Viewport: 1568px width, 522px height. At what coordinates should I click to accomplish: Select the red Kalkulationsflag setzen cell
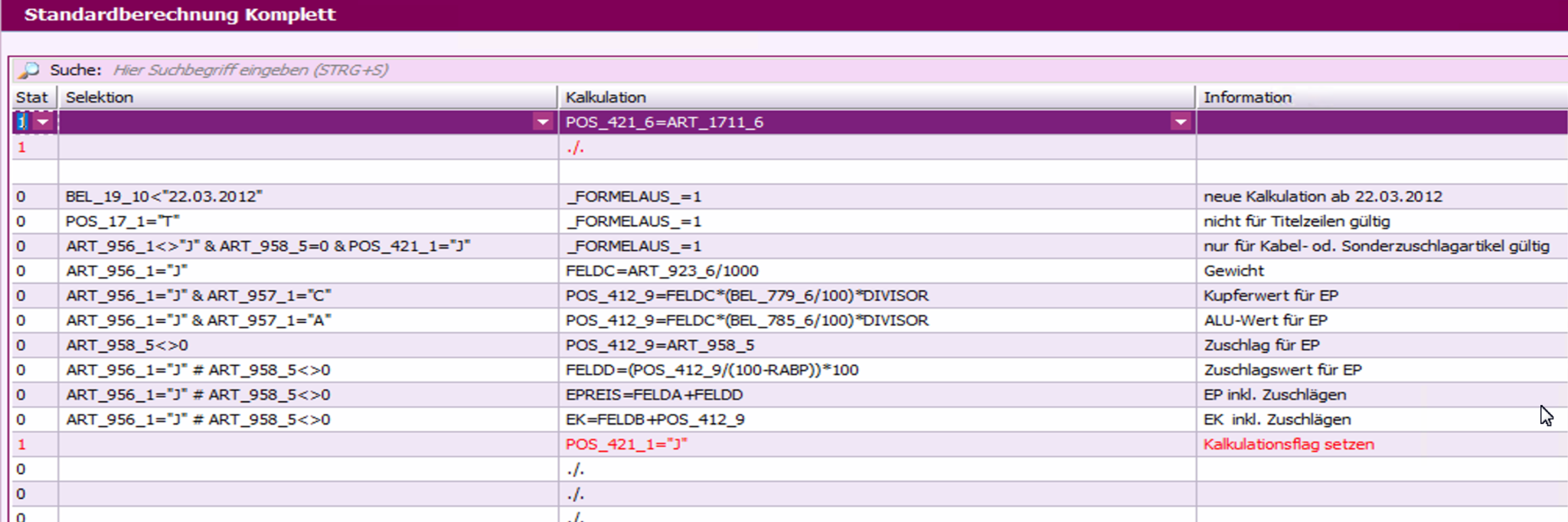click(x=1288, y=445)
